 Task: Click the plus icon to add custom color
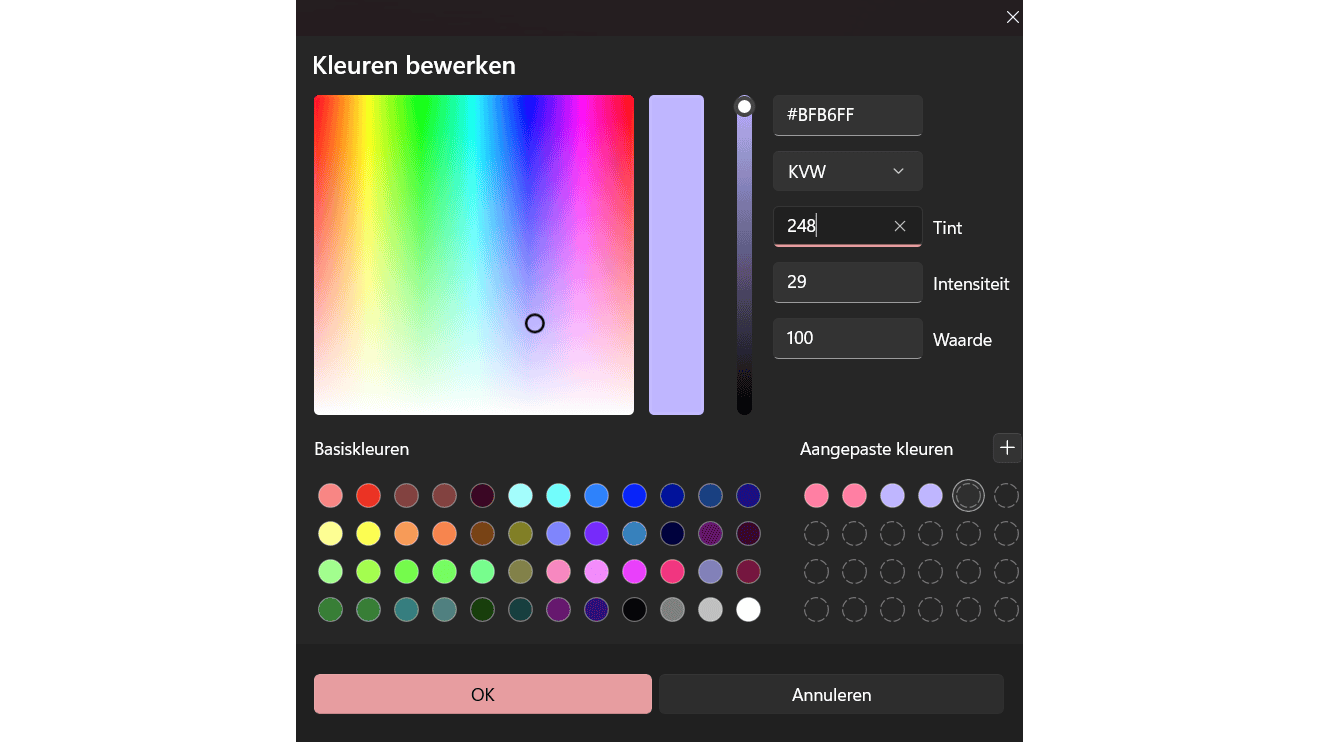(1007, 448)
